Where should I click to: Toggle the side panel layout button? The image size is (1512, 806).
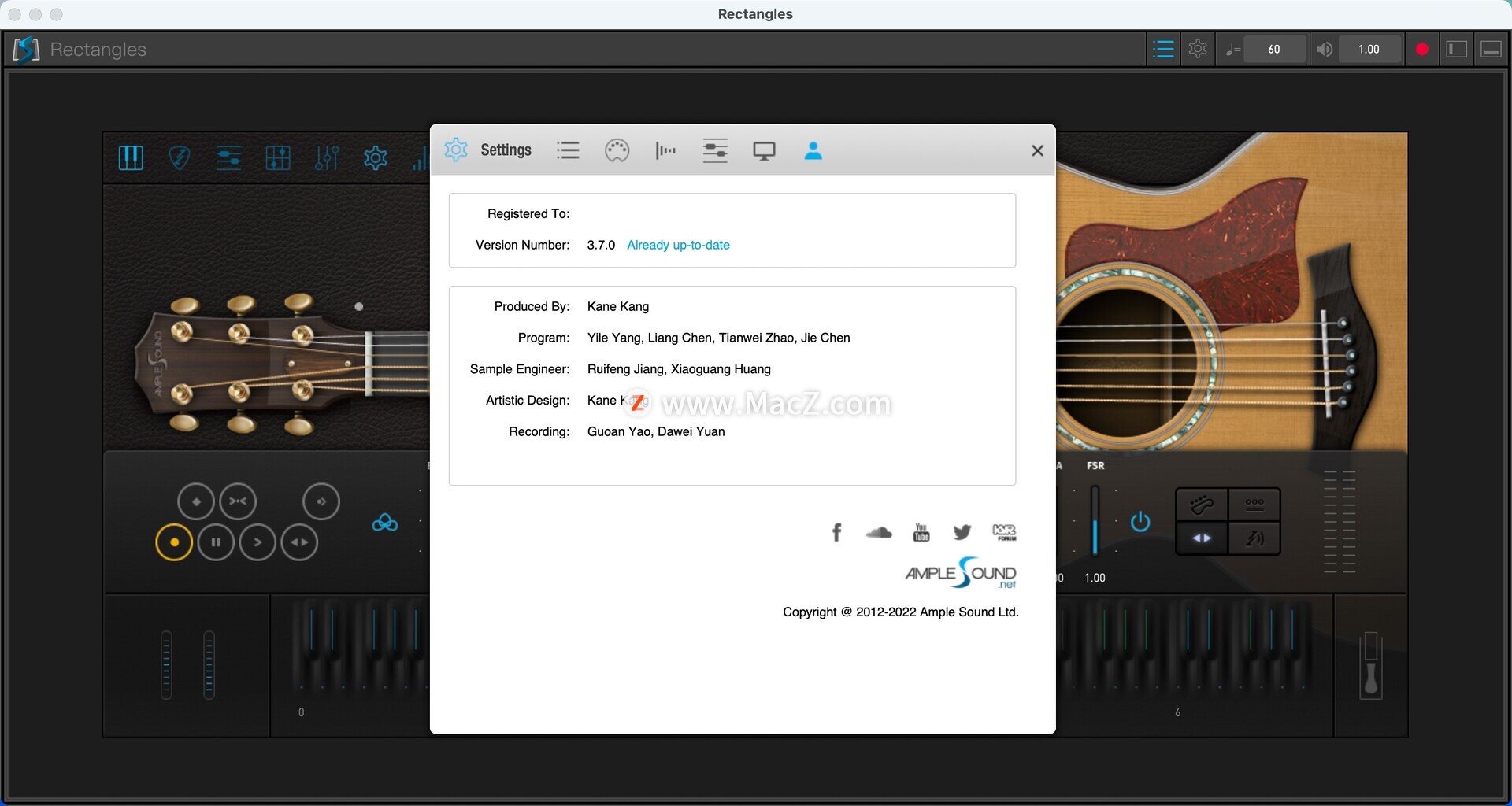(1457, 50)
